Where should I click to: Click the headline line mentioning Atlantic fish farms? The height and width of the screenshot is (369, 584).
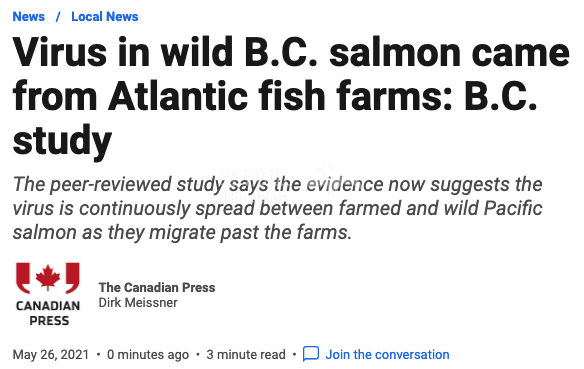(275, 96)
